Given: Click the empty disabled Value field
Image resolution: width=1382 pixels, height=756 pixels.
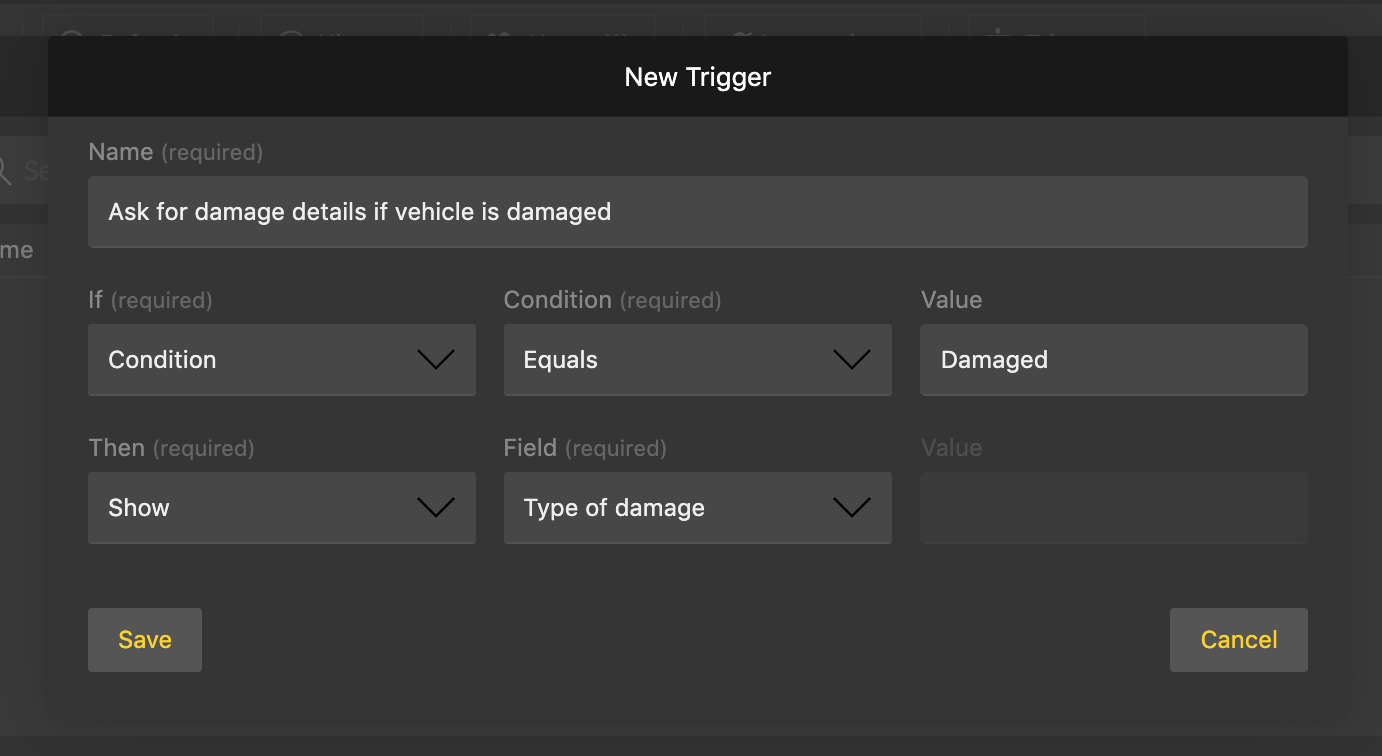Looking at the screenshot, I should pyautogui.click(x=1113, y=508).
